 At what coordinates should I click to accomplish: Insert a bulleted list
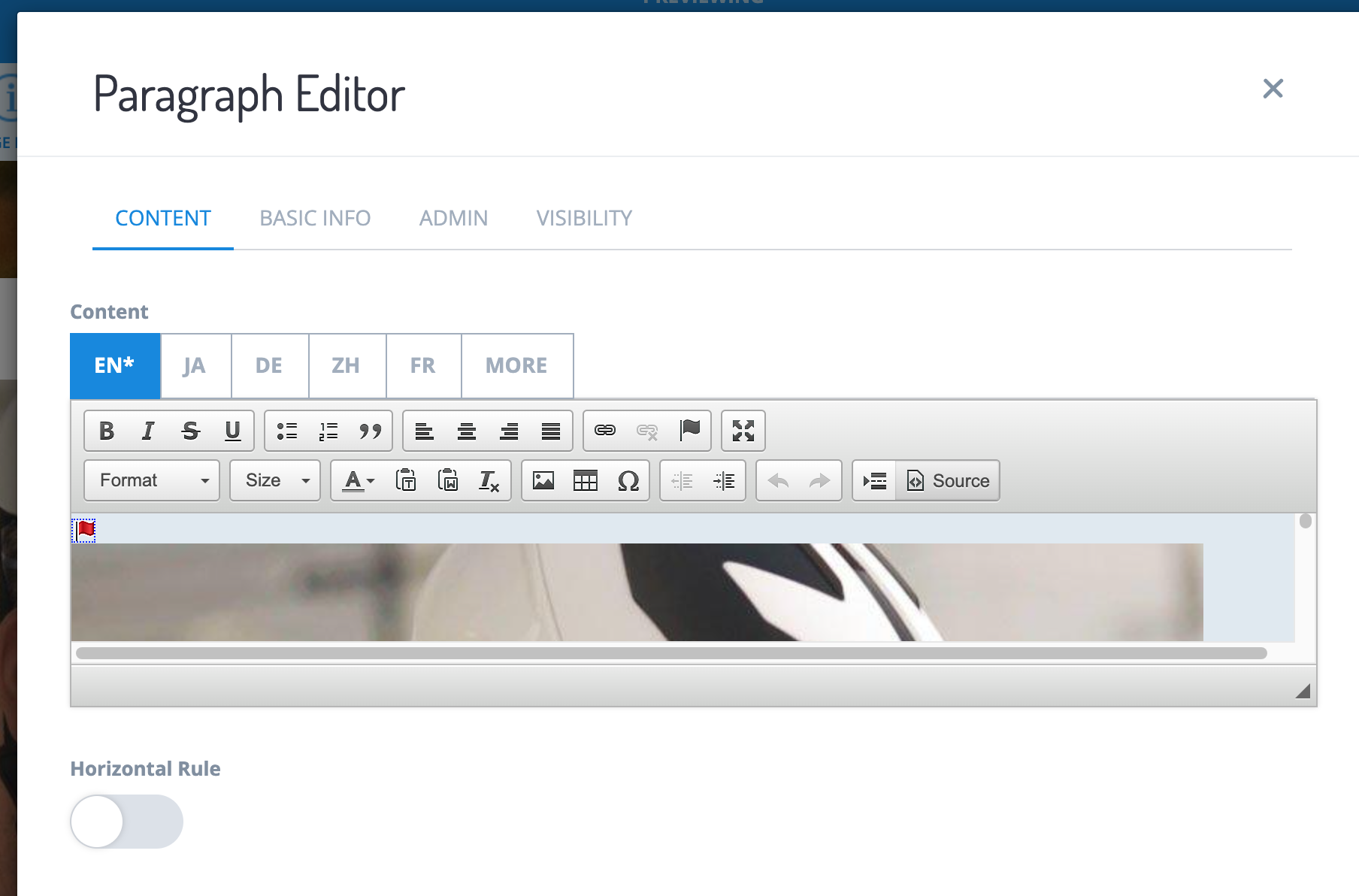coord(286,431)
